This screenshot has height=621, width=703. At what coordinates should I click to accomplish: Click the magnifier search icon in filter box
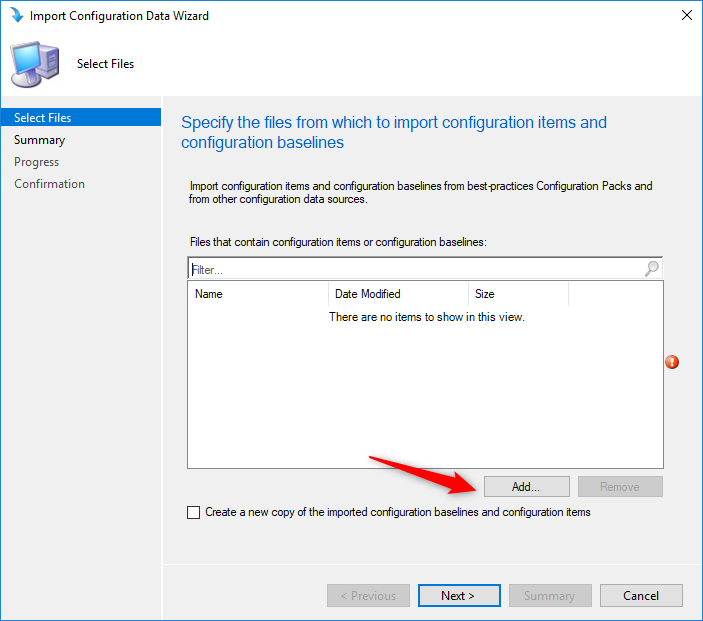651,269
